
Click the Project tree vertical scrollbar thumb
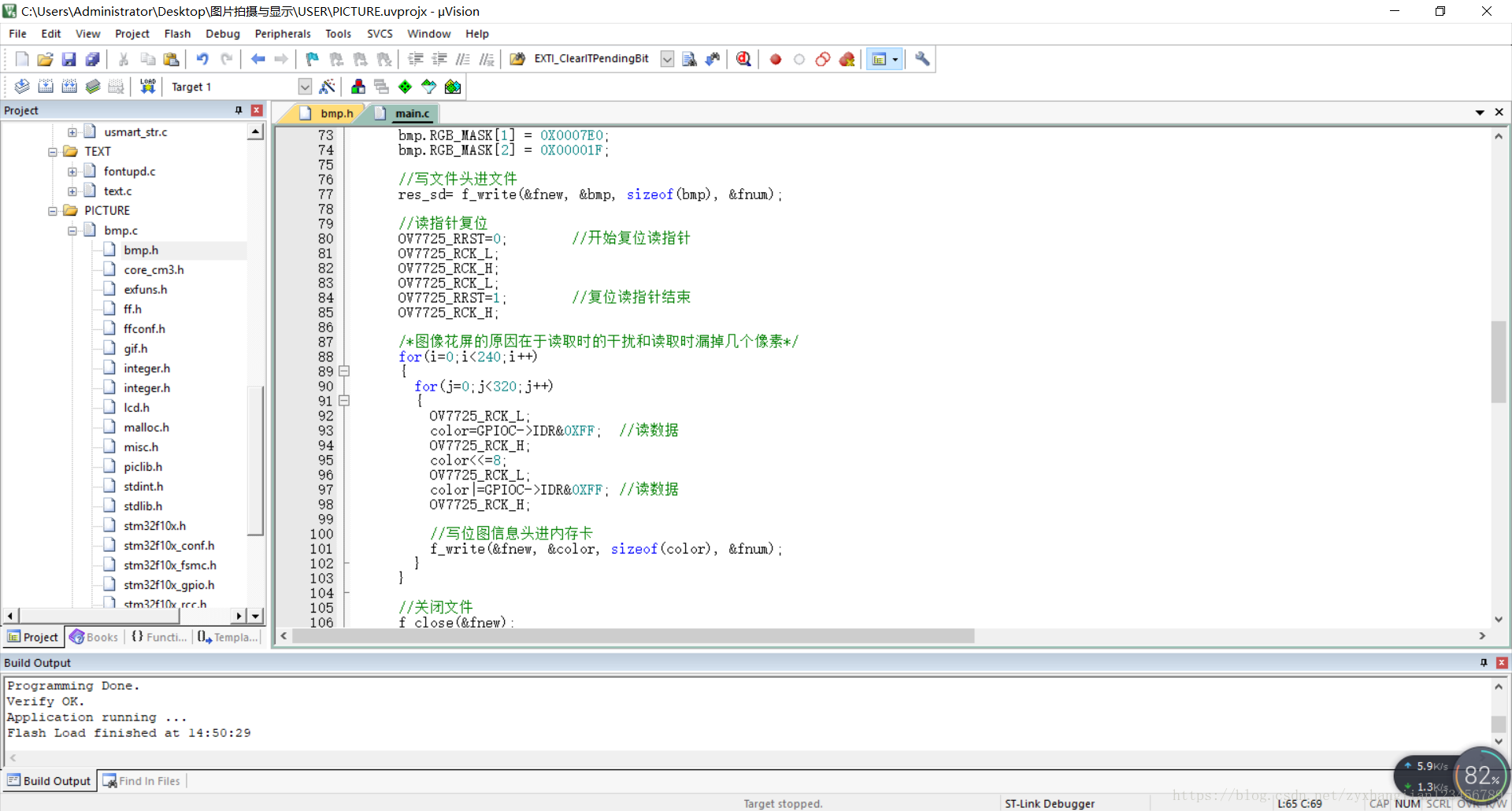click(x=255, y=461)
